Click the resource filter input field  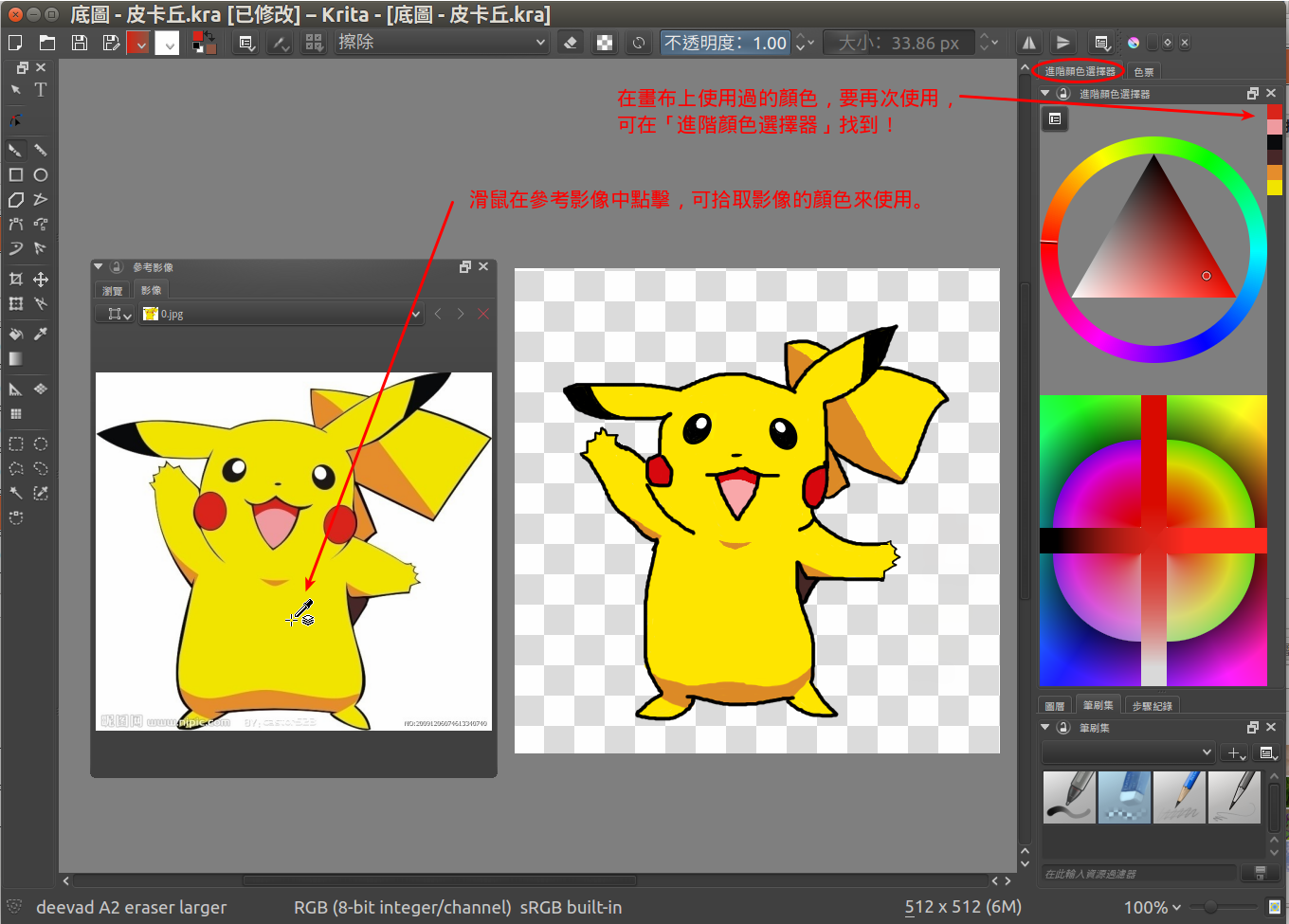[1139, 873]
